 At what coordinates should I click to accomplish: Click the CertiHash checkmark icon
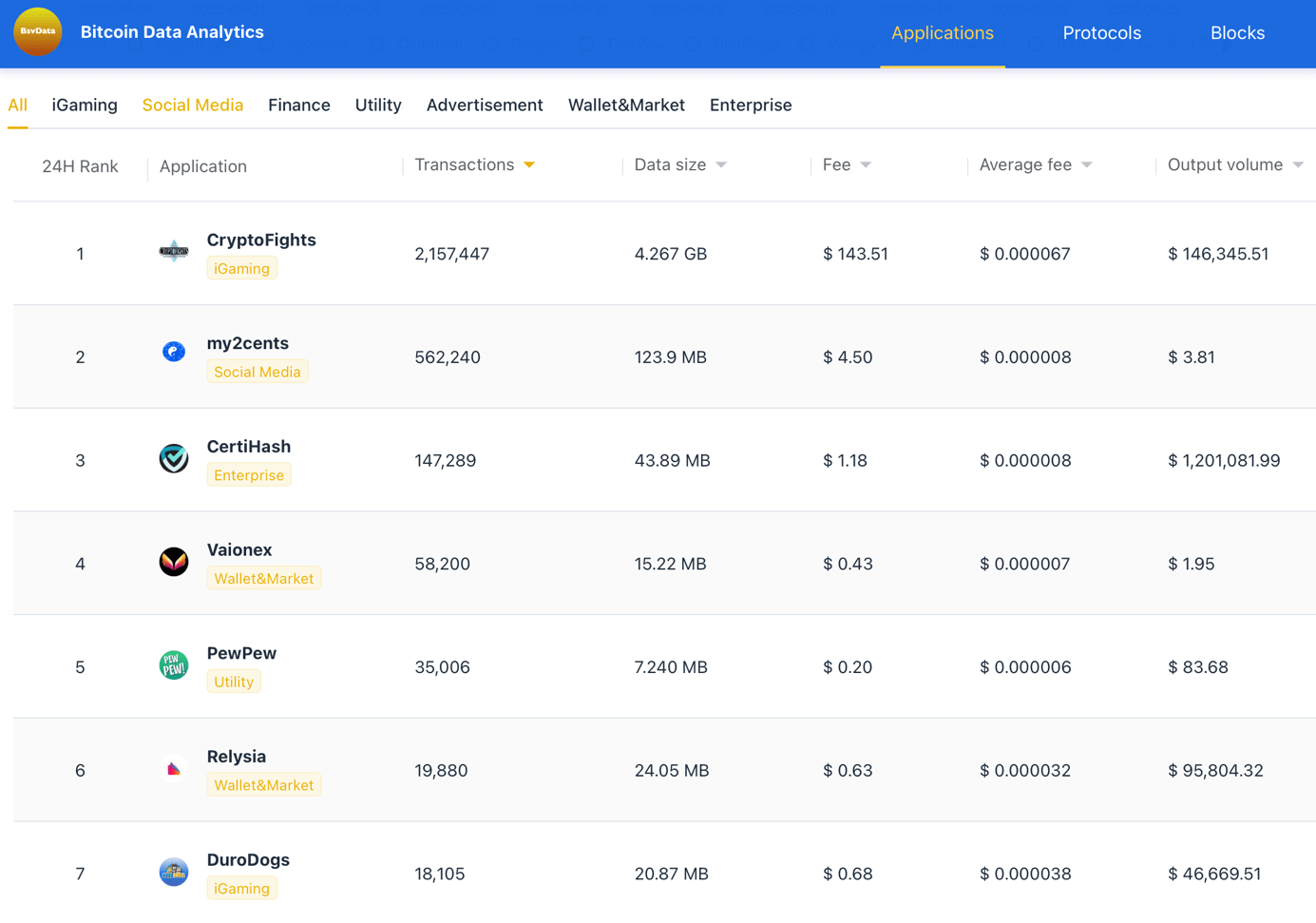174,458
